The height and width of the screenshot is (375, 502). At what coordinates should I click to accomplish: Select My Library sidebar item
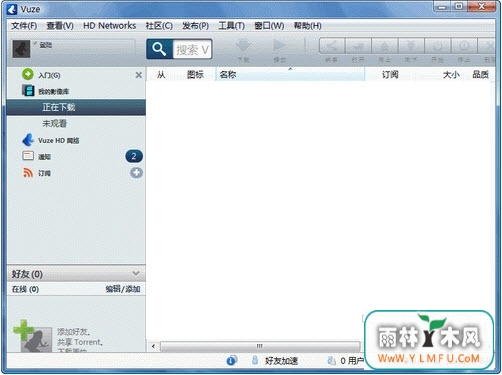[53, 91]
